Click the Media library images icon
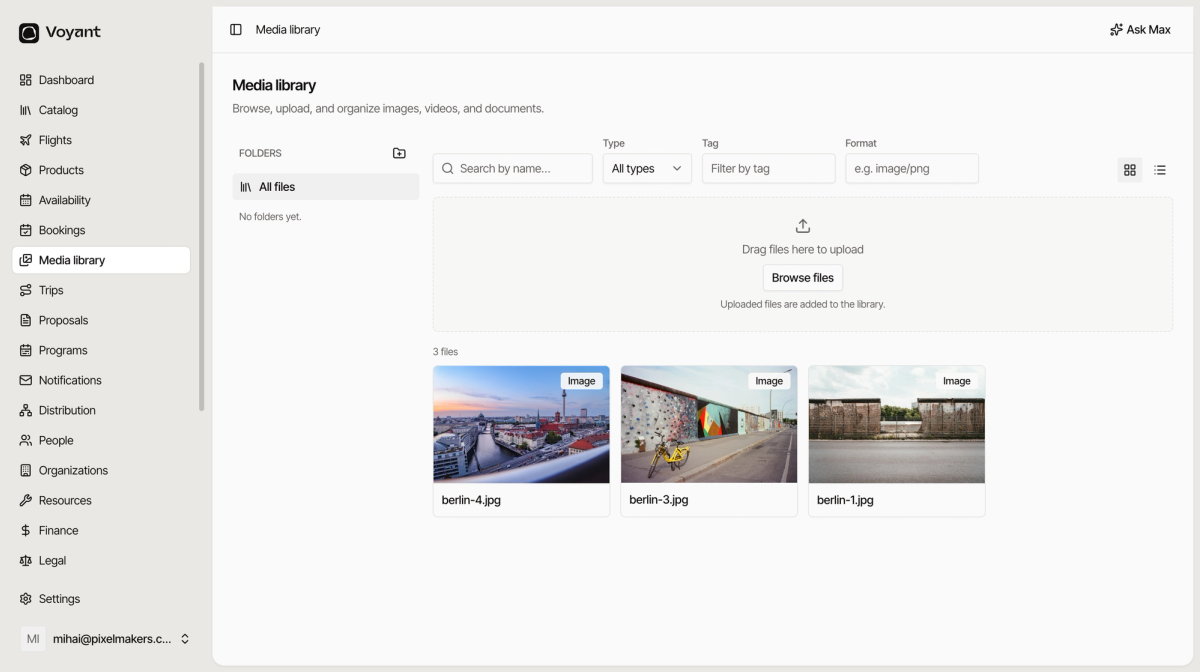The height and width of the screenshot is (672, 1200). pos(26,260)
